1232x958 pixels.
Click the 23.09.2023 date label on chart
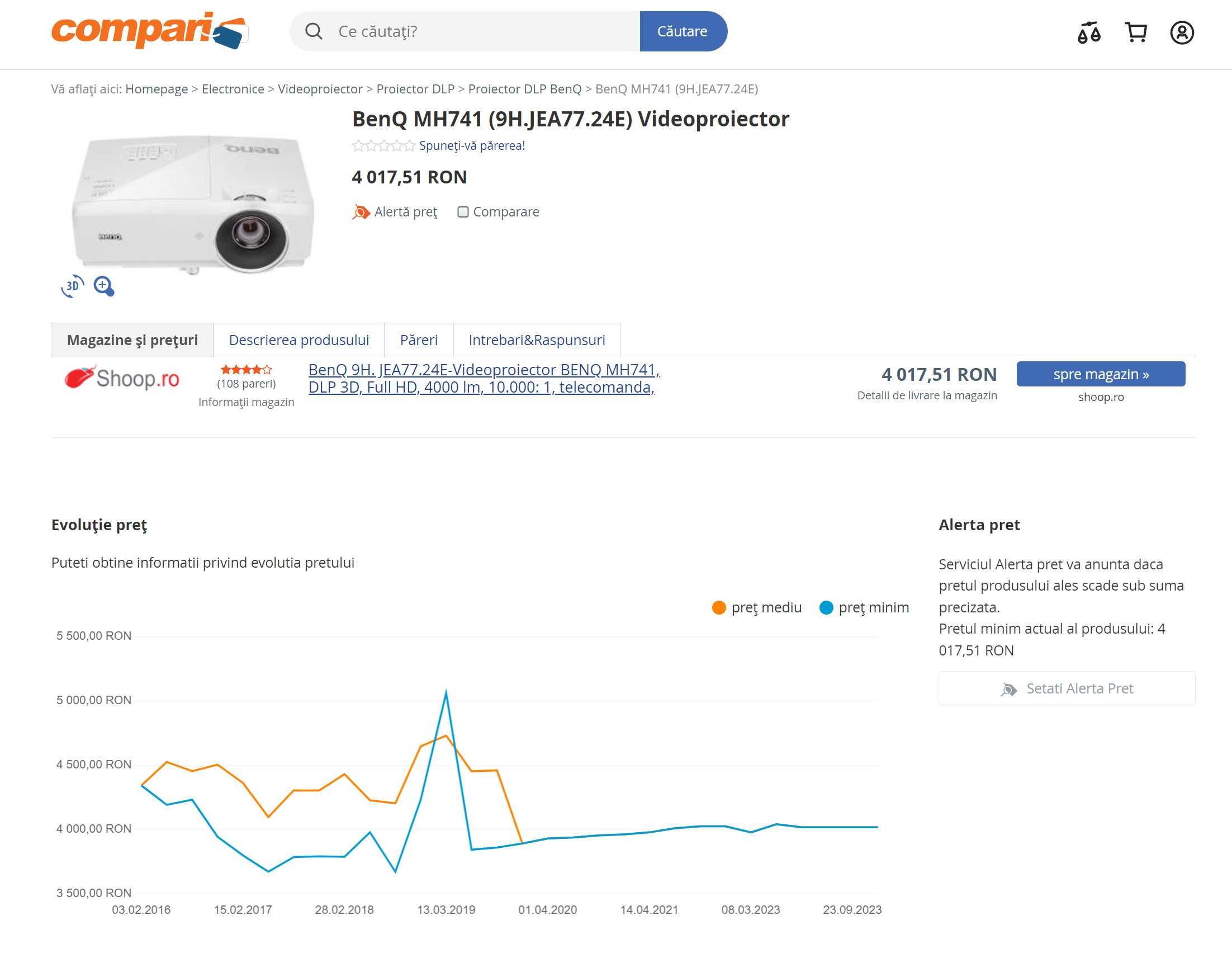coord(852,909)
